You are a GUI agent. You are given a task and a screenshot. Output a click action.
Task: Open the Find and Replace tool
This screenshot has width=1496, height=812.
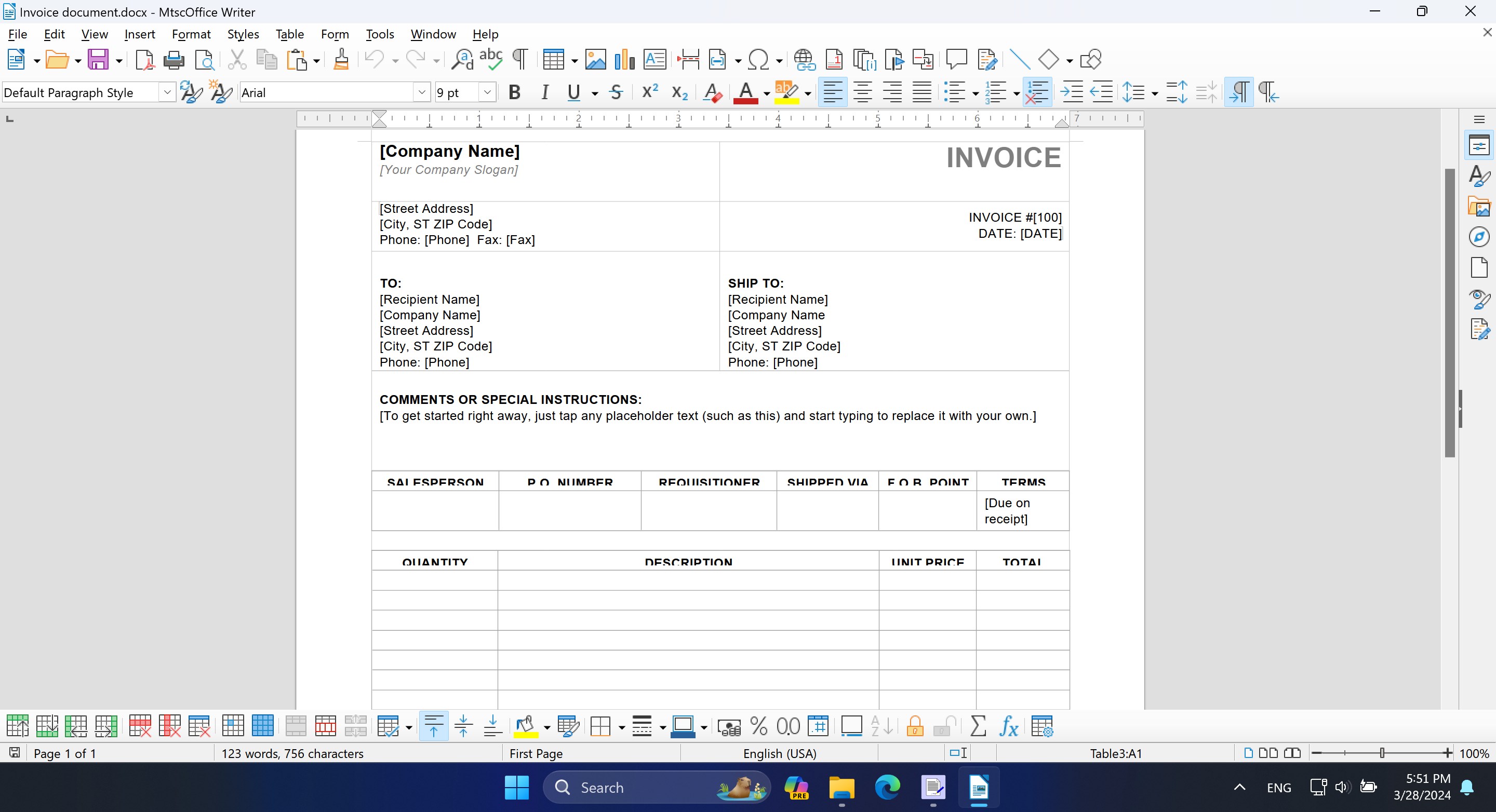point(462,59)
